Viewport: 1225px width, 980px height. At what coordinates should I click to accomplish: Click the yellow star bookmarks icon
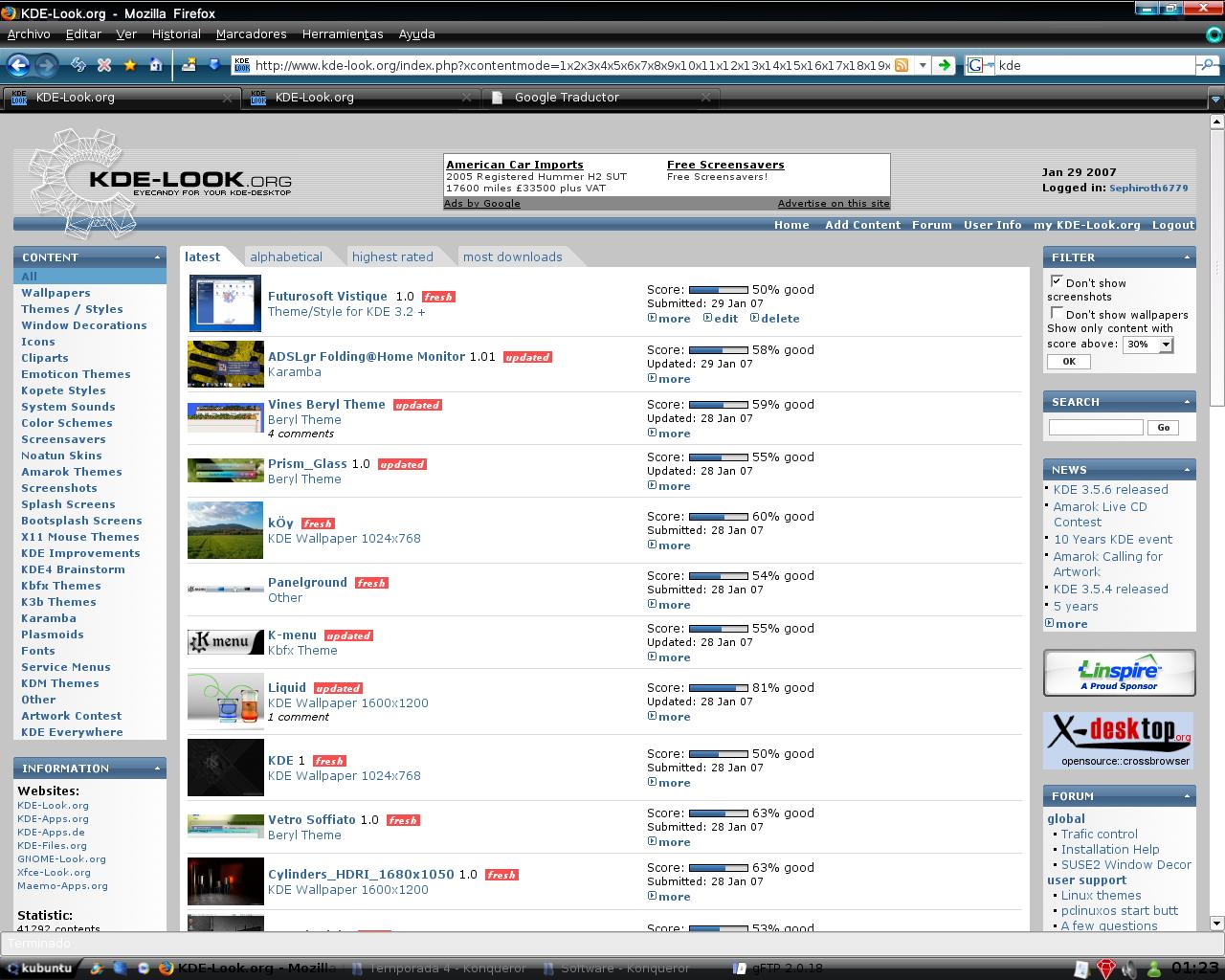coord(129,65)
